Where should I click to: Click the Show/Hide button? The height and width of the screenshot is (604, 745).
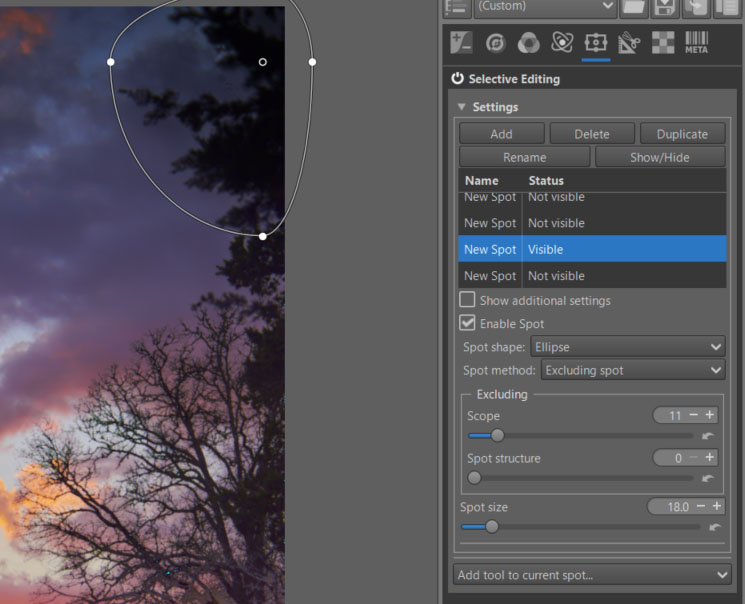click(660, 157)
